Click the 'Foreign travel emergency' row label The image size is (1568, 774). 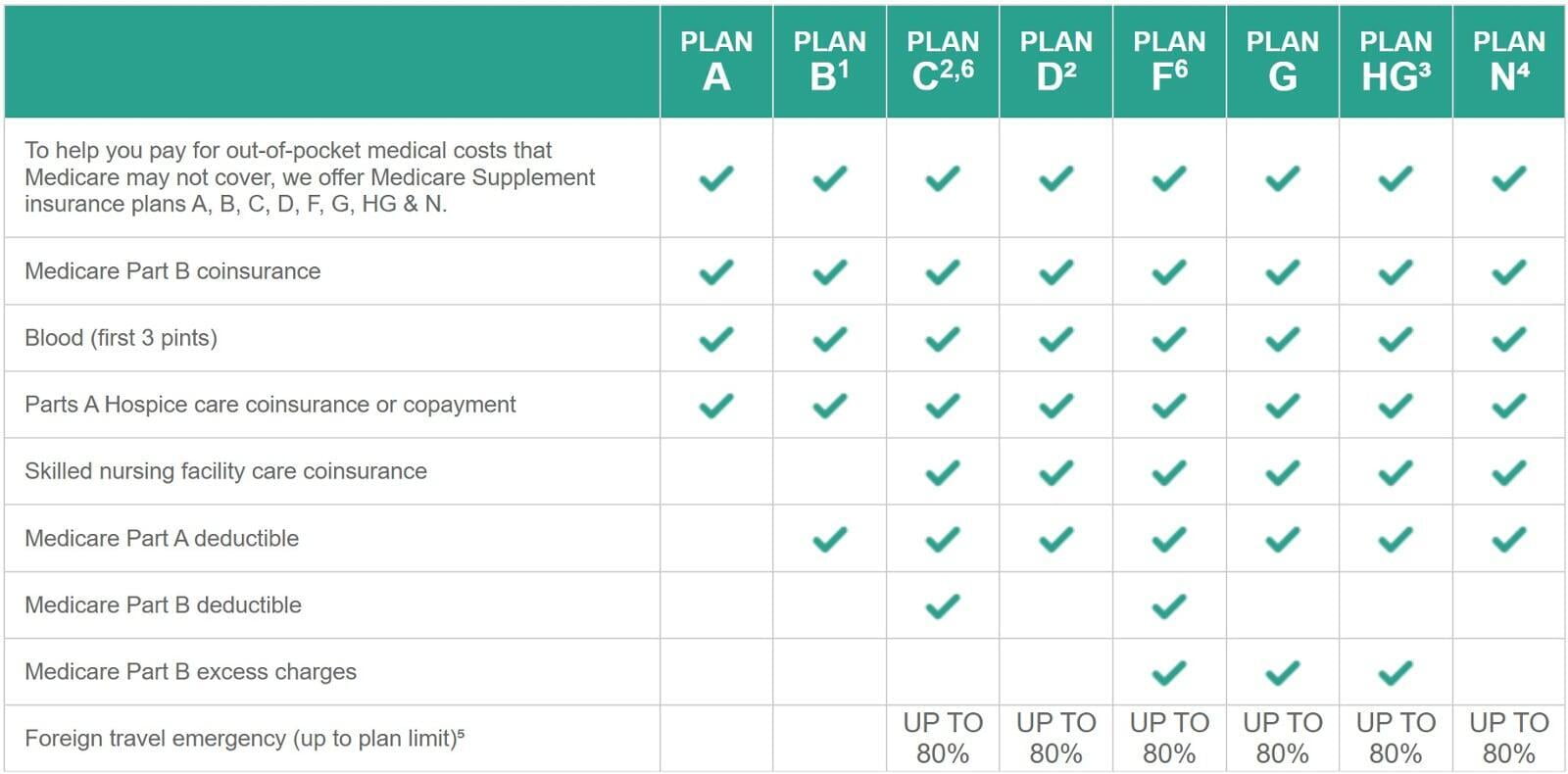point(244,738)
